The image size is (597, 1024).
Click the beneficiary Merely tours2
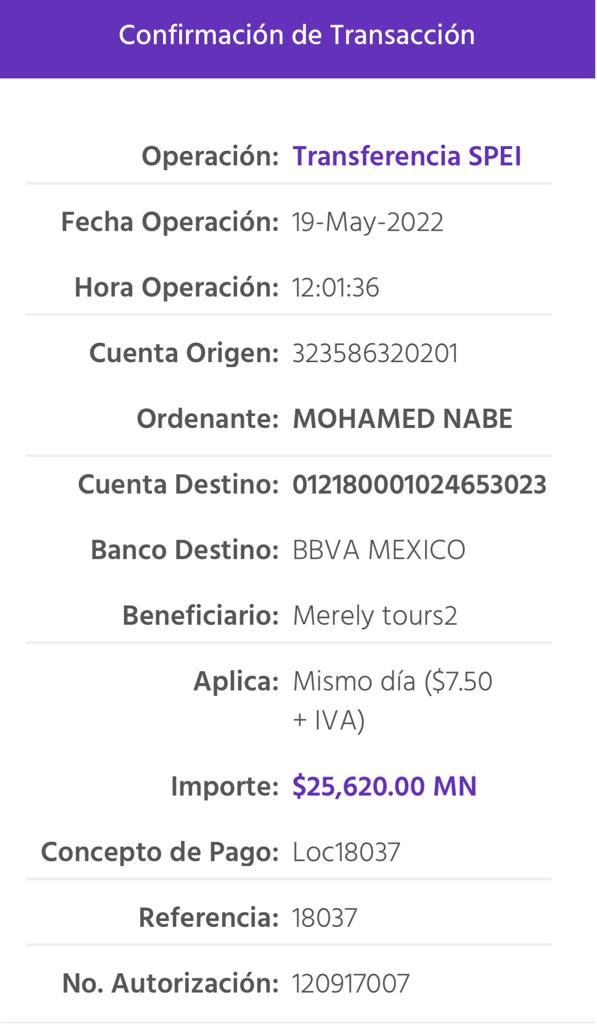375,616
